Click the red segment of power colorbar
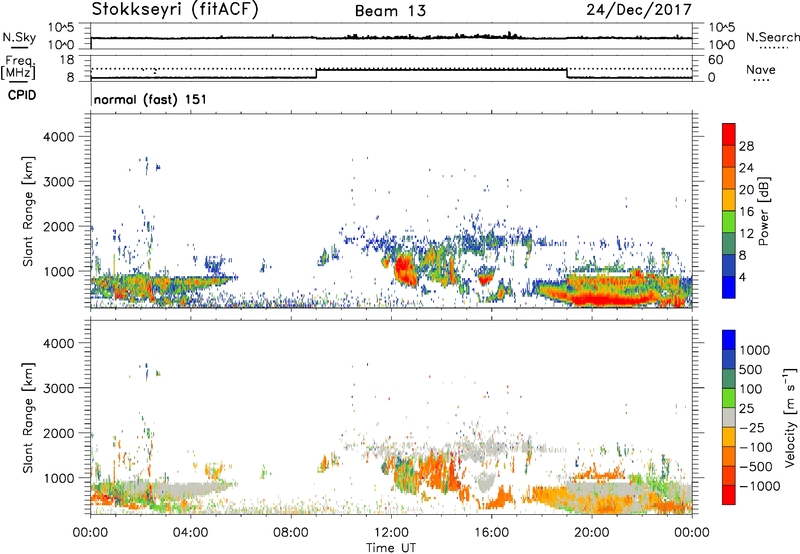The image size is (800, 554). (729, 134)
